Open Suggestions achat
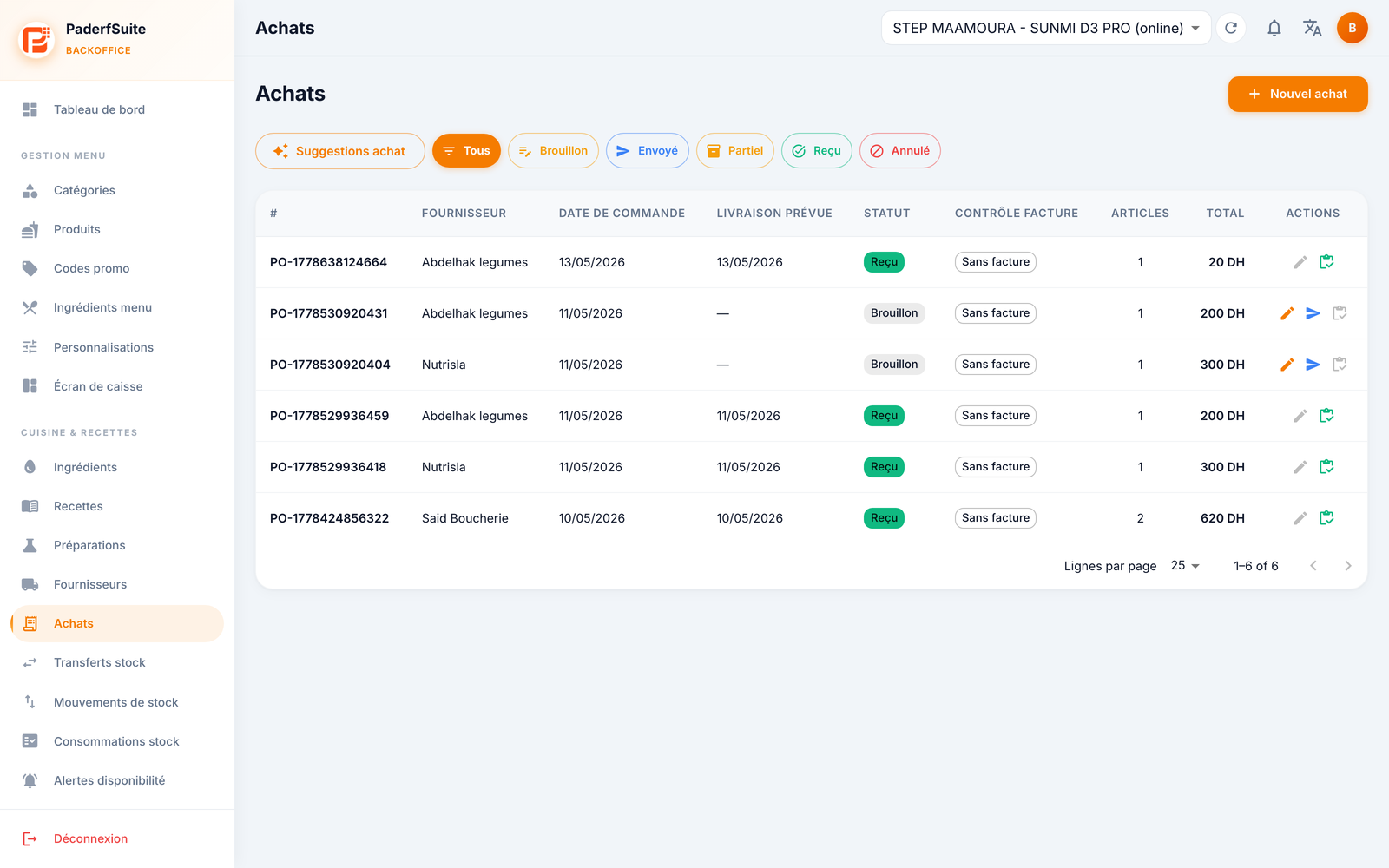Image resolution: width=1389 pixels, height=868 pixels. pyautogui.click(x=340, y=151)
